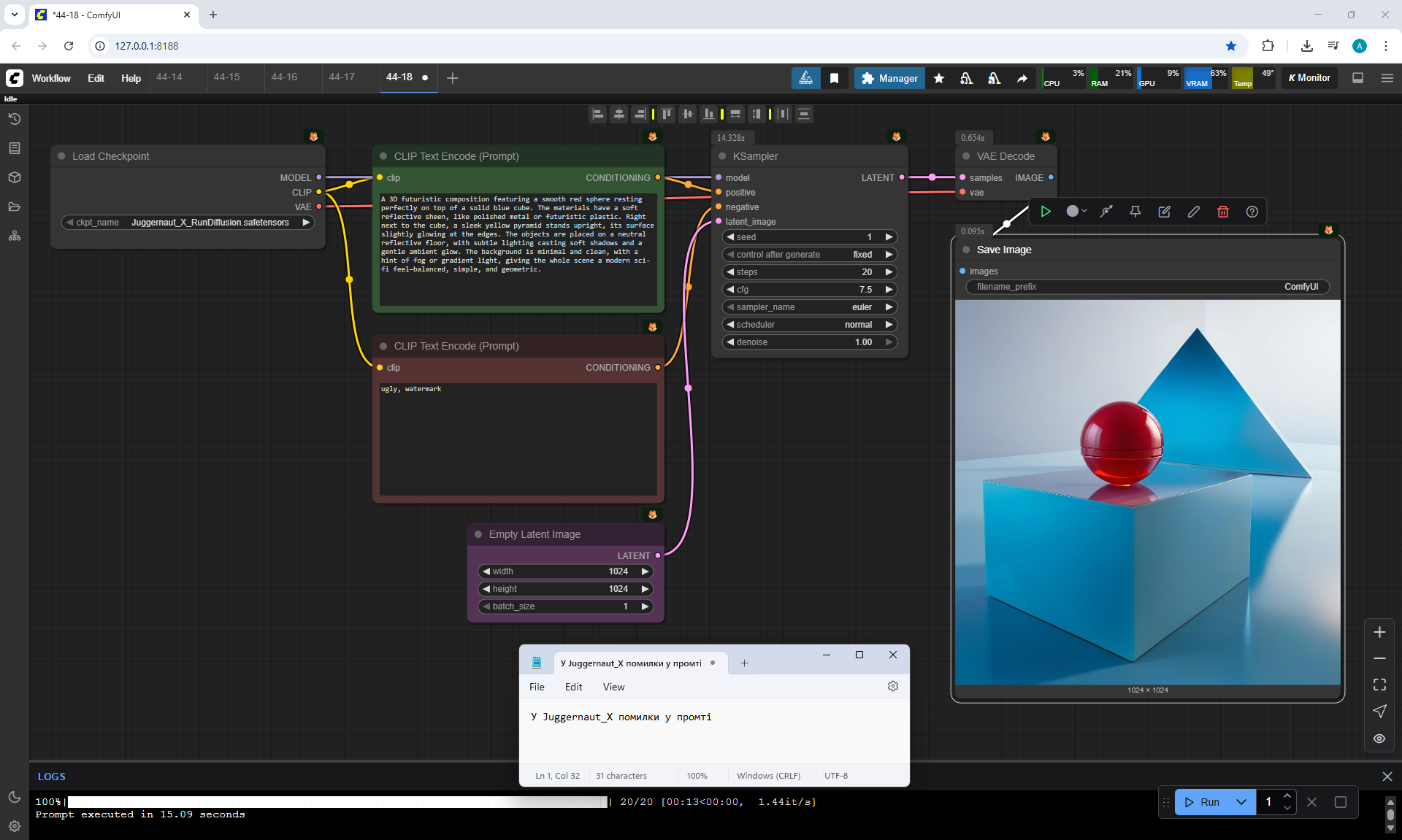Open the Run button dropdown arrow
The width and height of the screenshot is (1402, 840).
point(1241,802)
